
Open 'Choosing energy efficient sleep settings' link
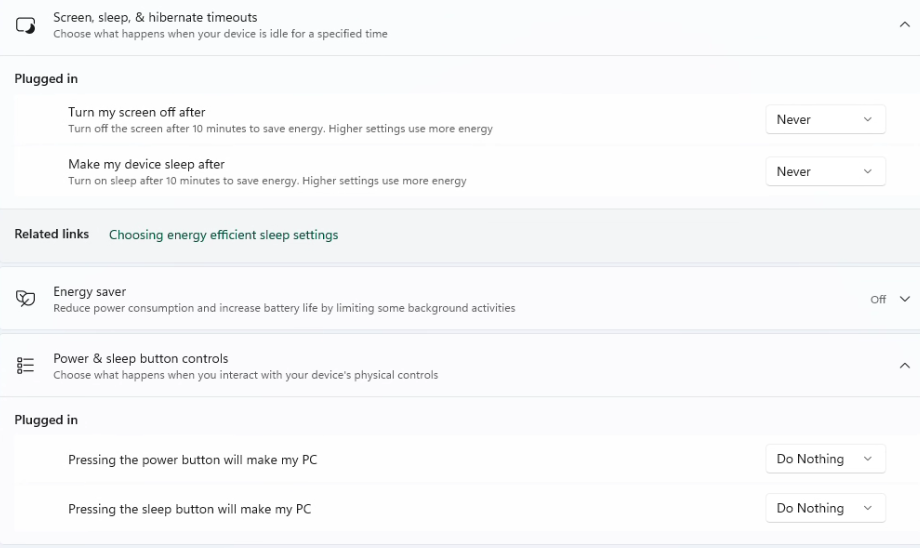223,235
